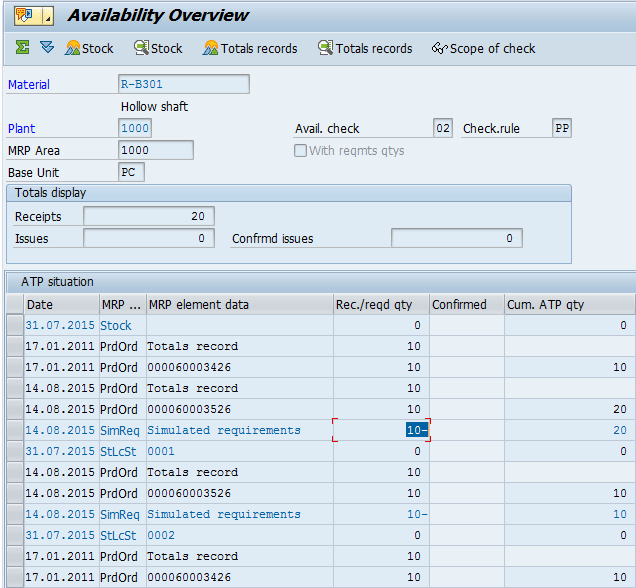Image resolution: width=636 pixels, height=588 pixels.
Task: Click the Material field containing R-B301
Action: [x=184, y=84]
